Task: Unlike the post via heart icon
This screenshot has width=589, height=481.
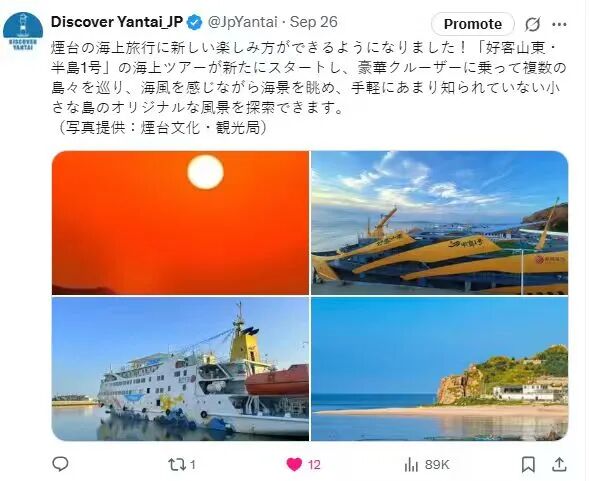Action: tap(294, 465)
